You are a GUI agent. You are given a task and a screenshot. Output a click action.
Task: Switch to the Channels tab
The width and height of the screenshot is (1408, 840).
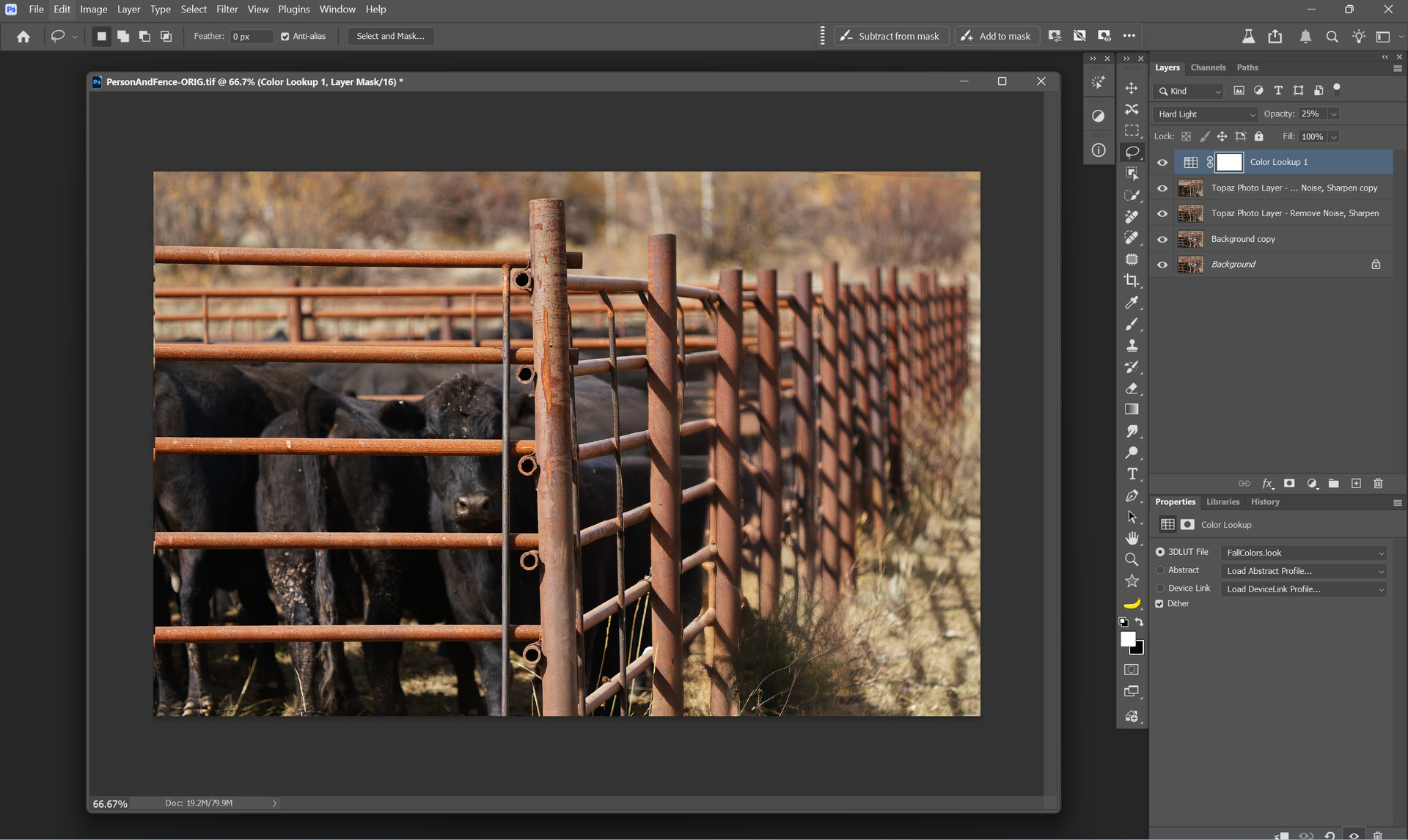point(1208,67)
